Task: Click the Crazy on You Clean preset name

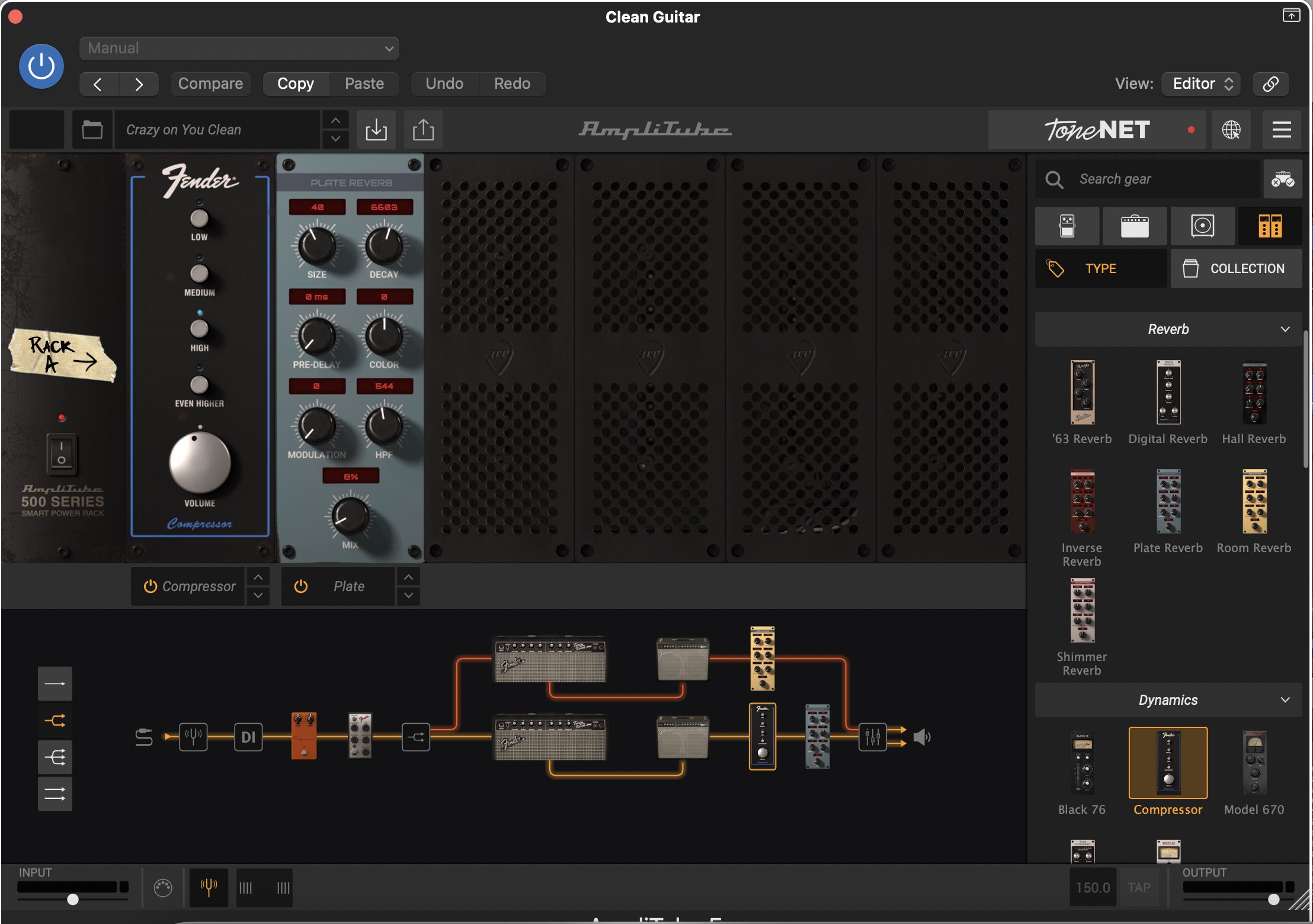Action: coord(216,130)
